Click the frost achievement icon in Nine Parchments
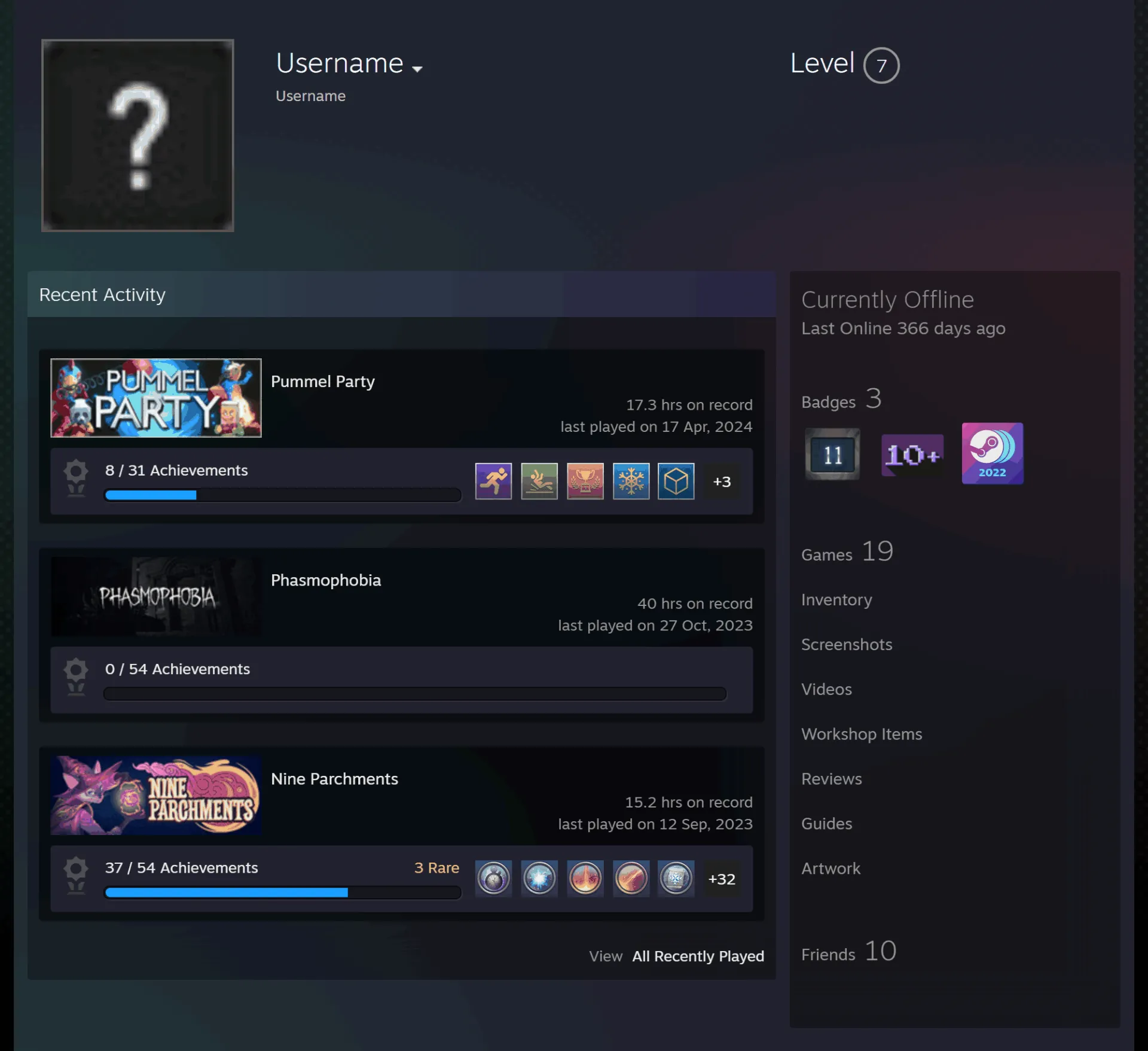The width and height of the screenshot is (1148, 1051). [676, 878]
